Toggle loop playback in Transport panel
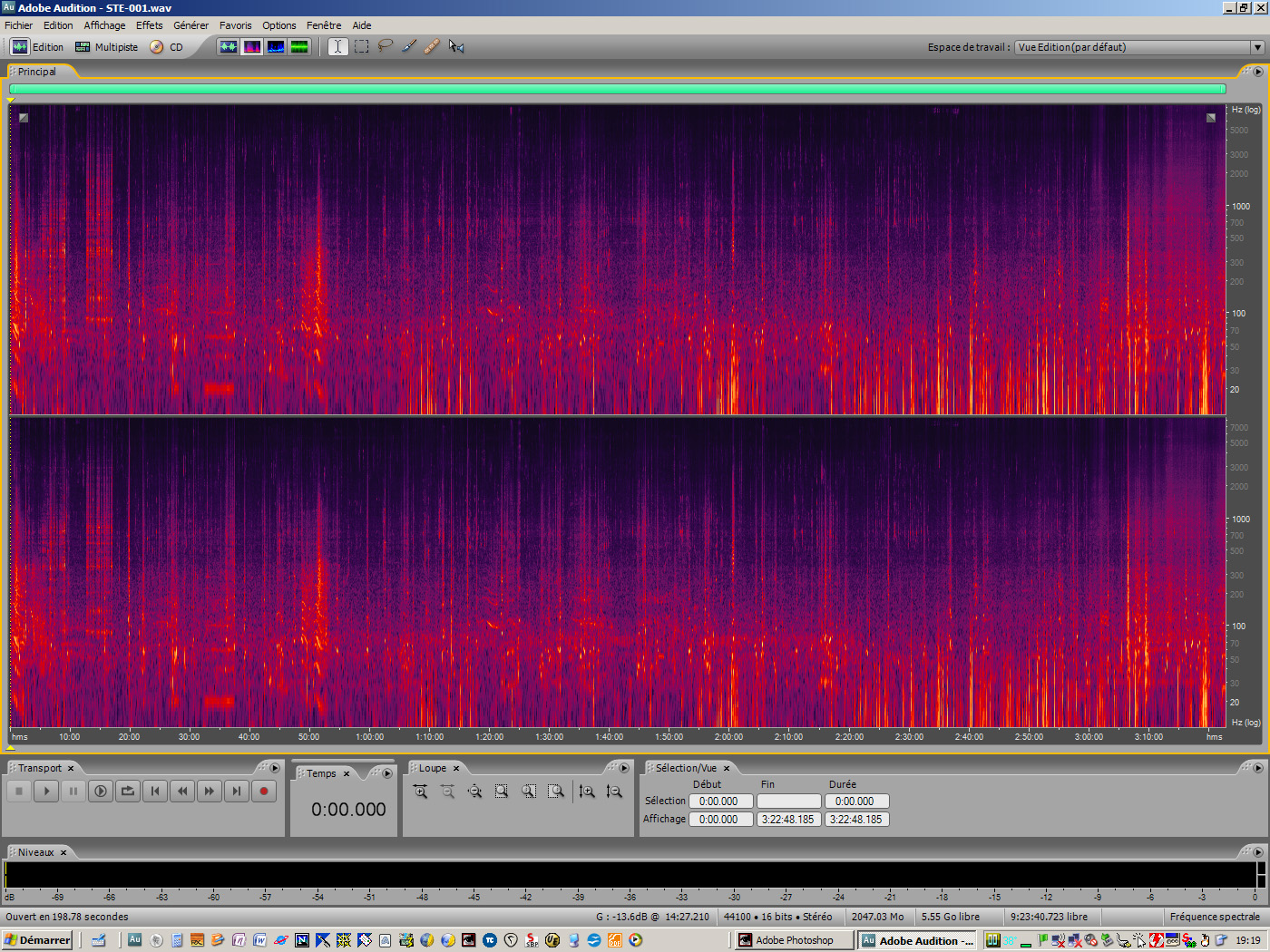Screen dimensions: 1270x952 pos(127,791)
